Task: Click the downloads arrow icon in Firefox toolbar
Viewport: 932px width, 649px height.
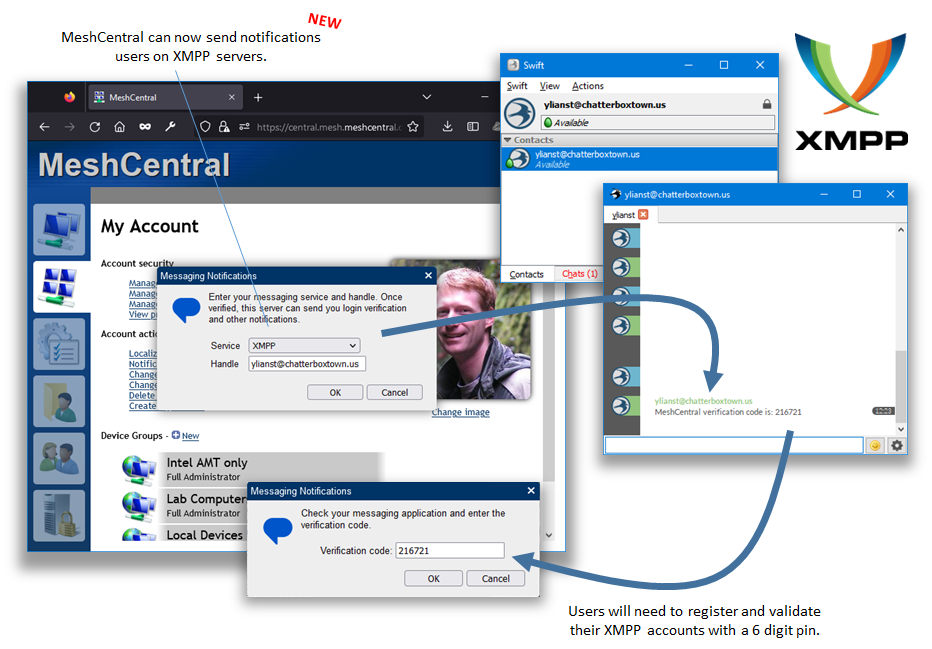Action: pyautogui.click(x=447, y=127)
